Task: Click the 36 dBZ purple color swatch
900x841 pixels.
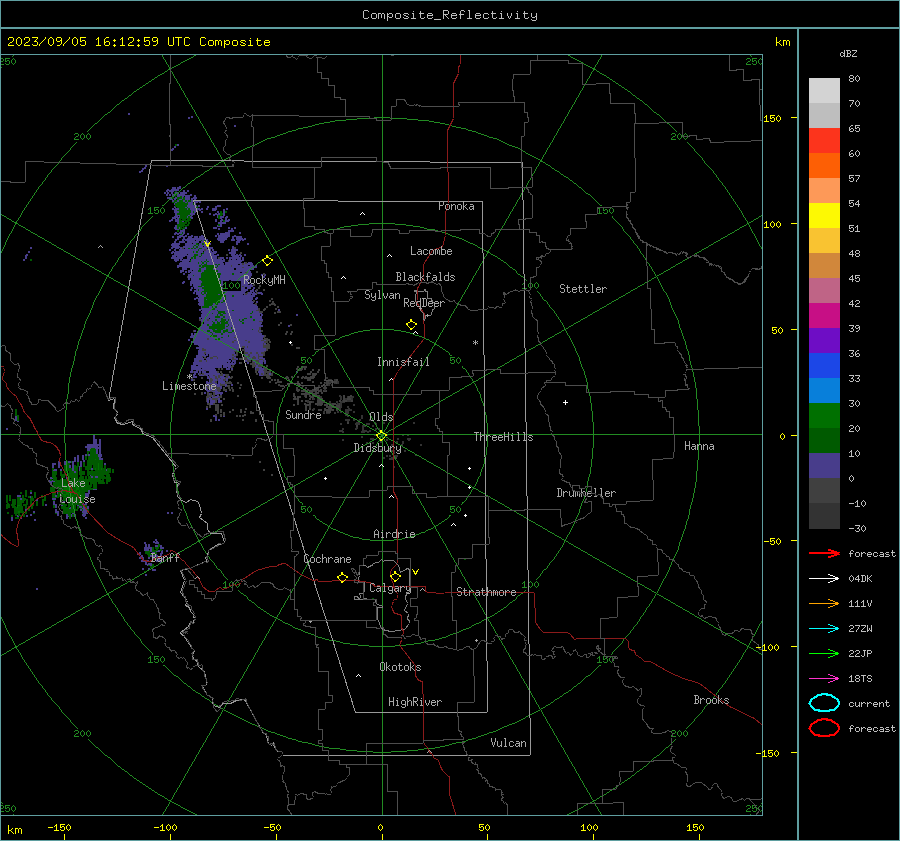Action: (824, 340)
